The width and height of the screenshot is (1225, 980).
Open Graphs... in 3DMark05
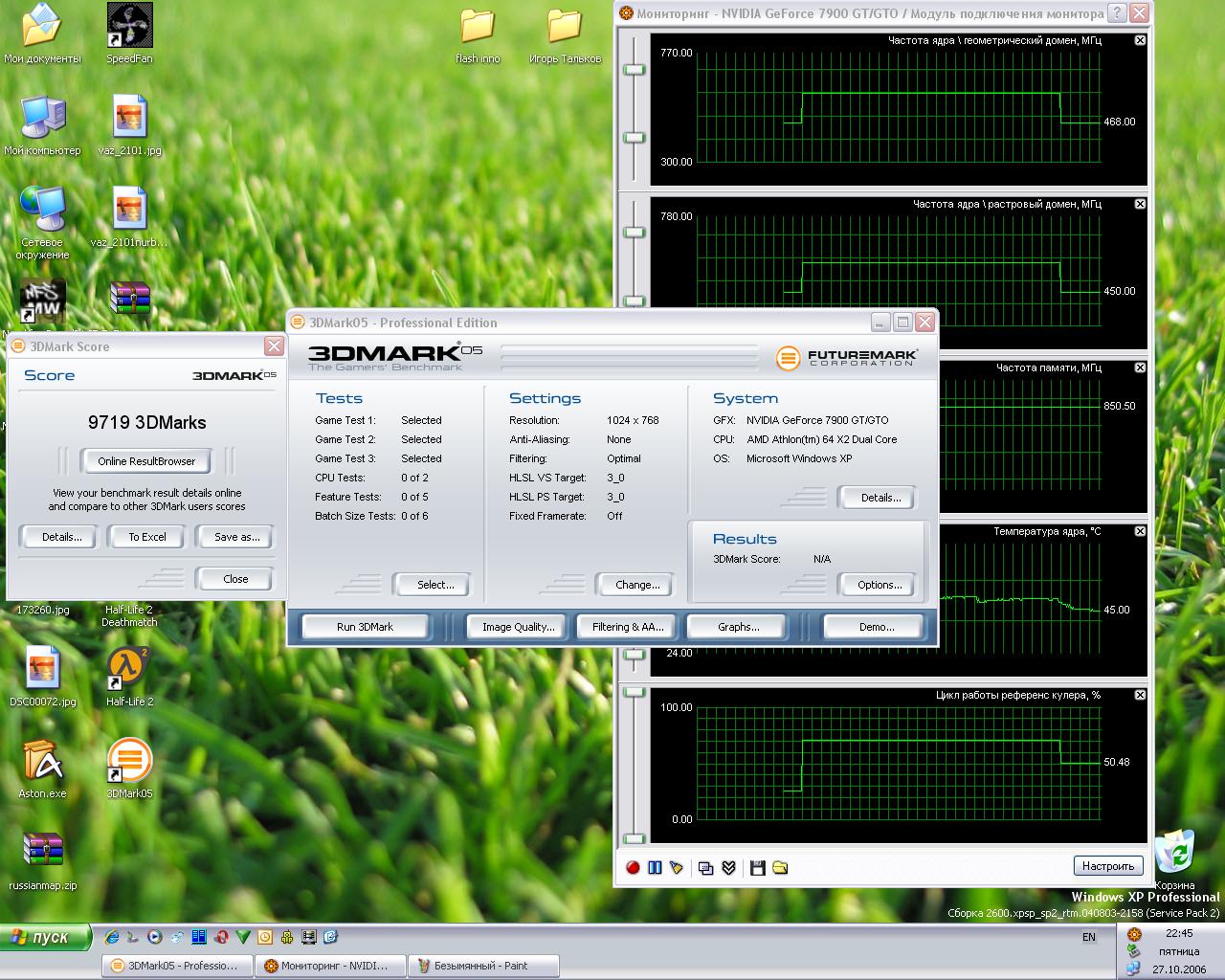tap(738, 627)
